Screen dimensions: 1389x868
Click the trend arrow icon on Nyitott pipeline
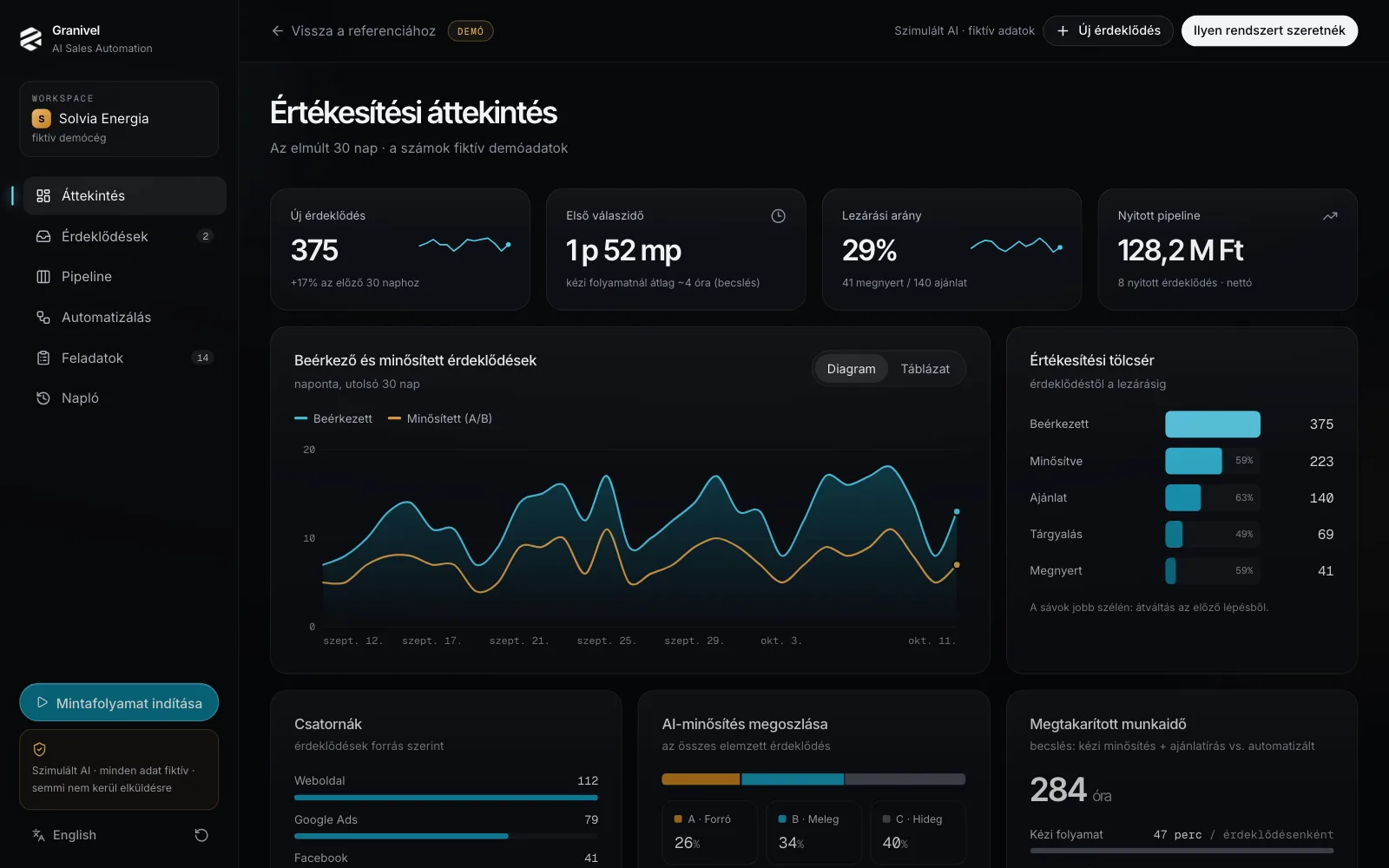click(1330, 216)
